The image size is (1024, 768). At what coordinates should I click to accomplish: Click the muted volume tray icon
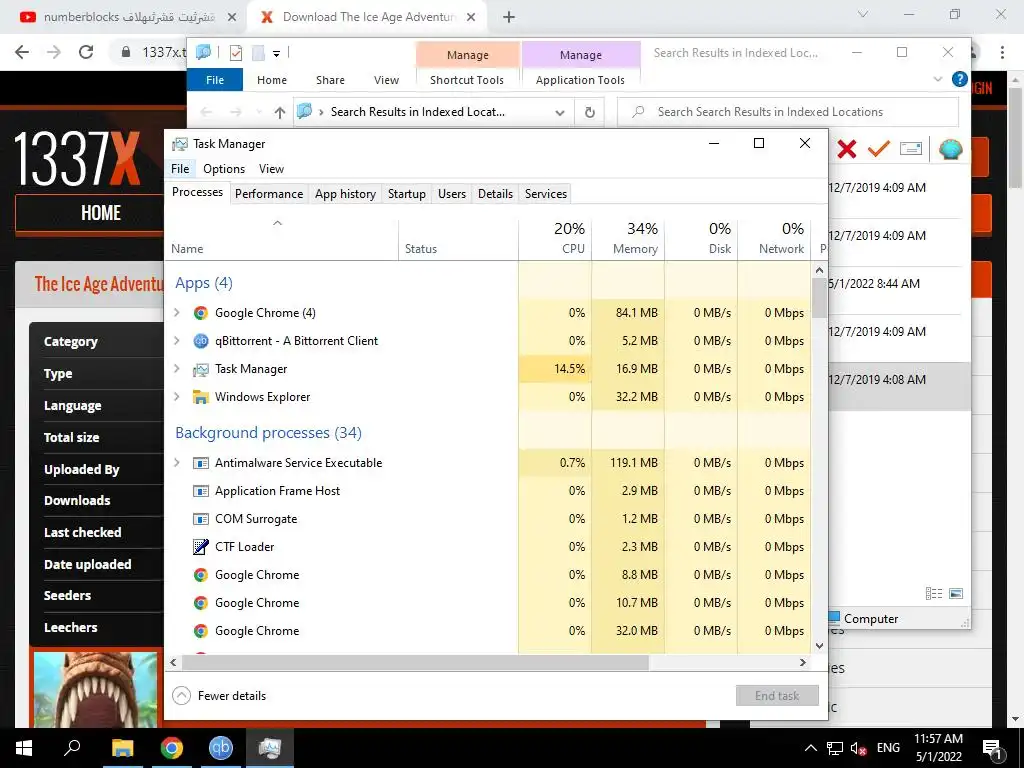pos(858,748)
